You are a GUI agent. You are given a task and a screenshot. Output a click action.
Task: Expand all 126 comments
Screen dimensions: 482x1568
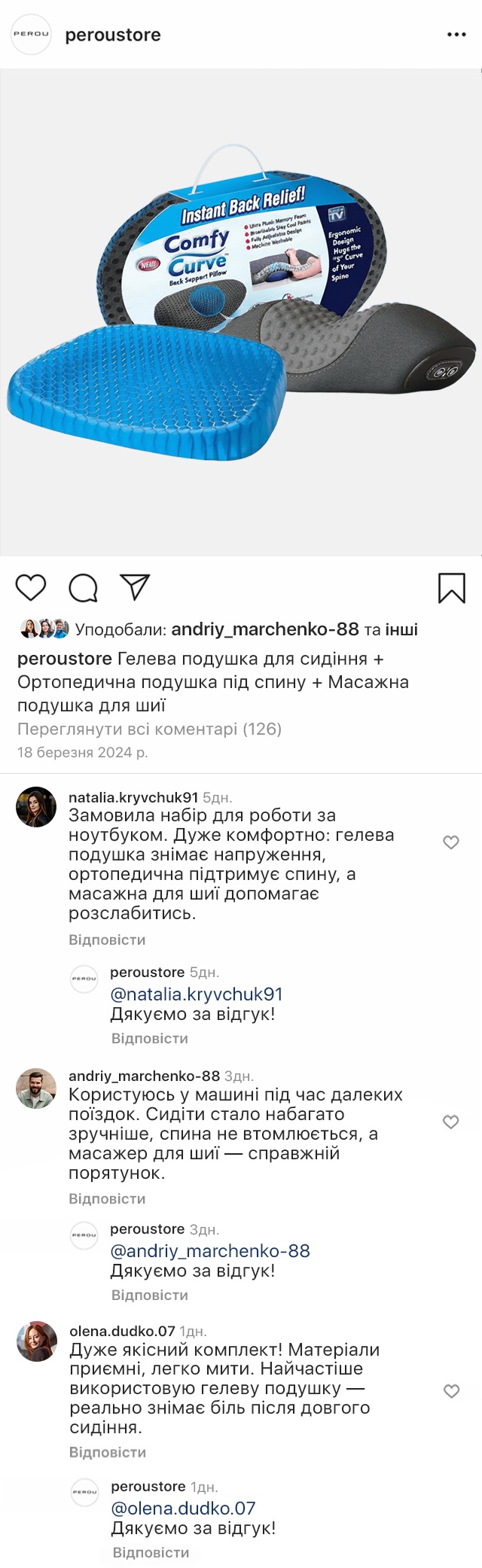click(x=149, y=729)
